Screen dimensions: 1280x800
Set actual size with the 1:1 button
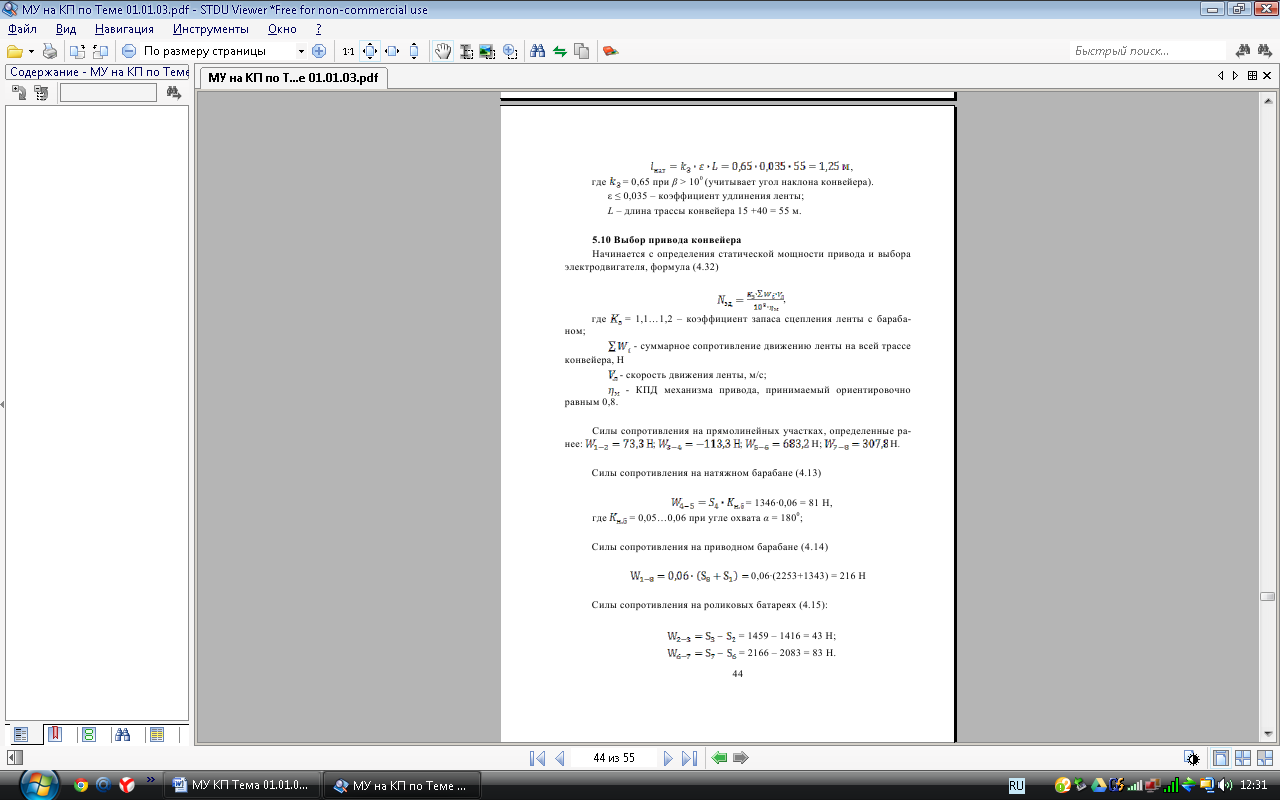pyautogui.click(x=347, y=51)
